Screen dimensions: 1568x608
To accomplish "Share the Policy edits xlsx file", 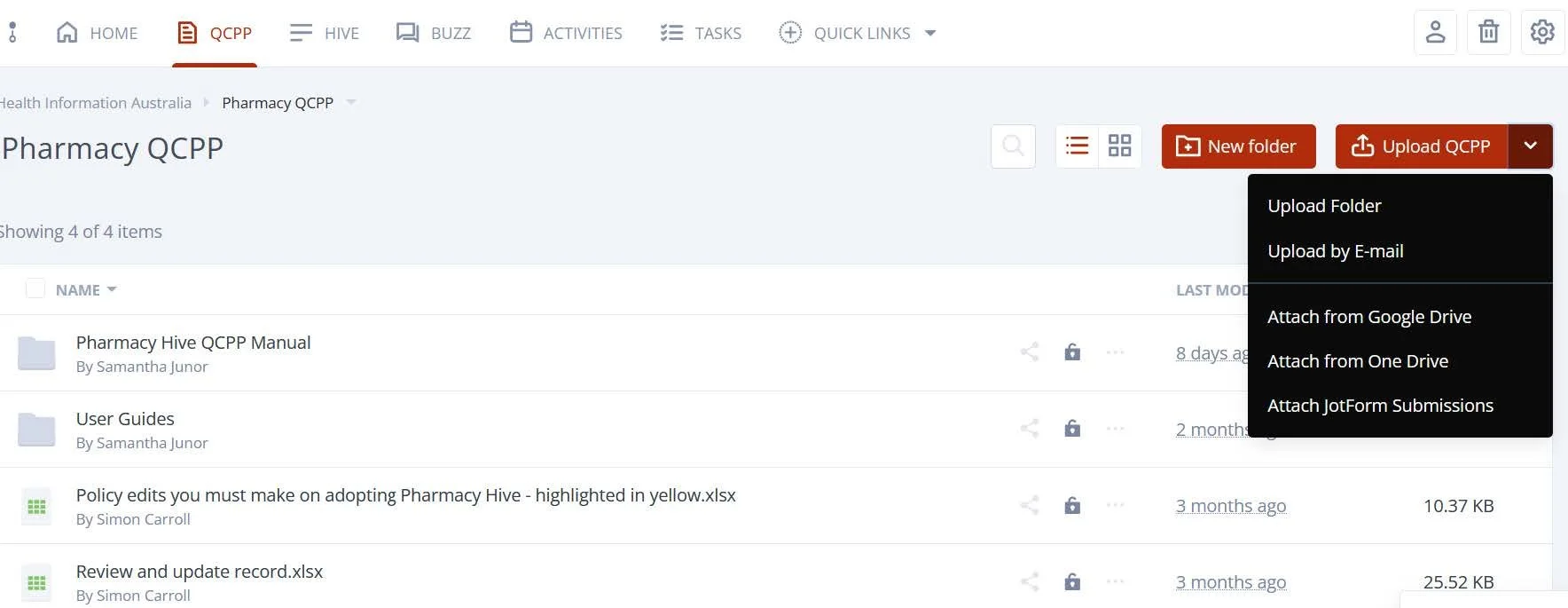I will 1030,505.
